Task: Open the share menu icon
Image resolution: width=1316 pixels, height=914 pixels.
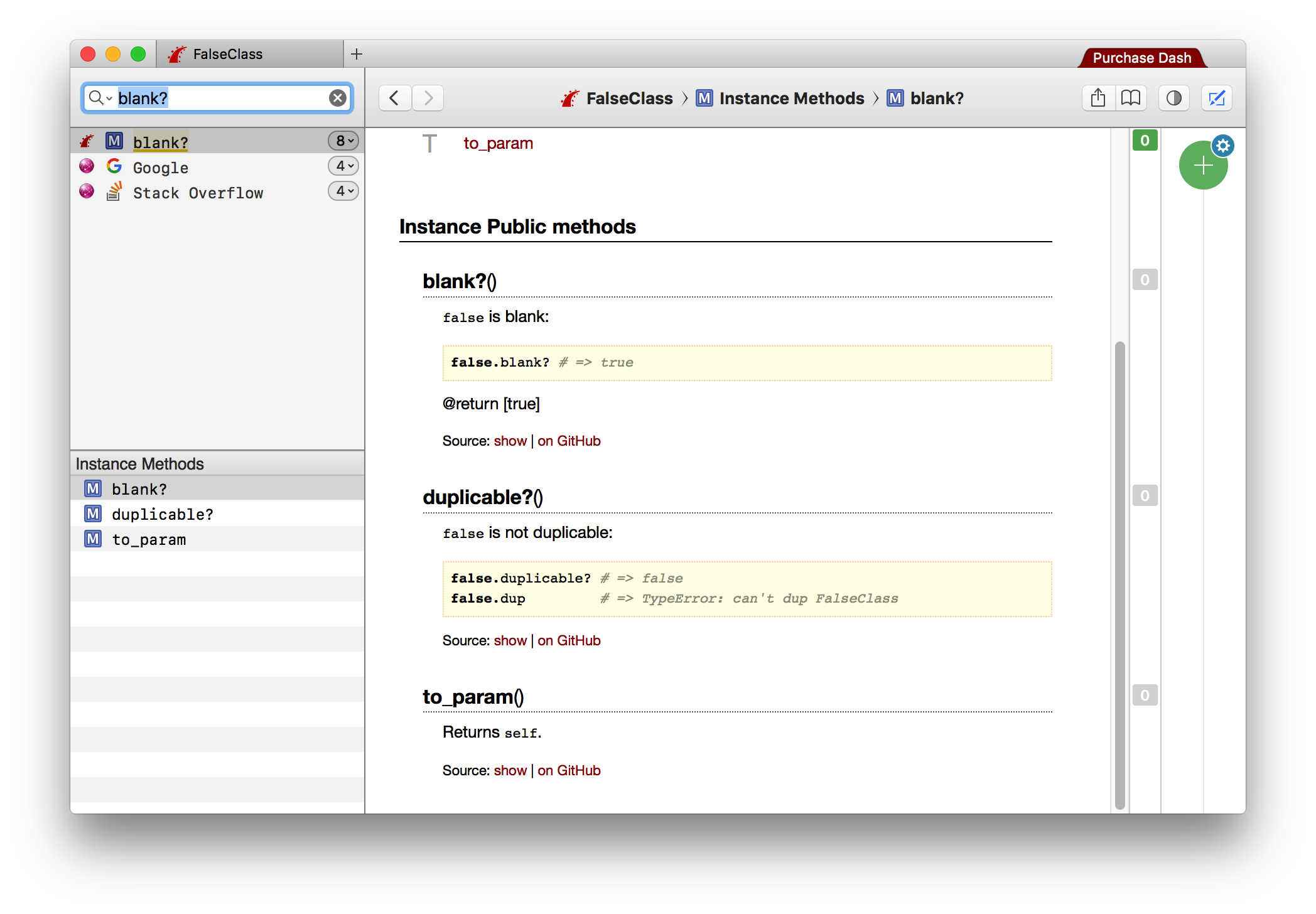Action: pos(1098,98)
